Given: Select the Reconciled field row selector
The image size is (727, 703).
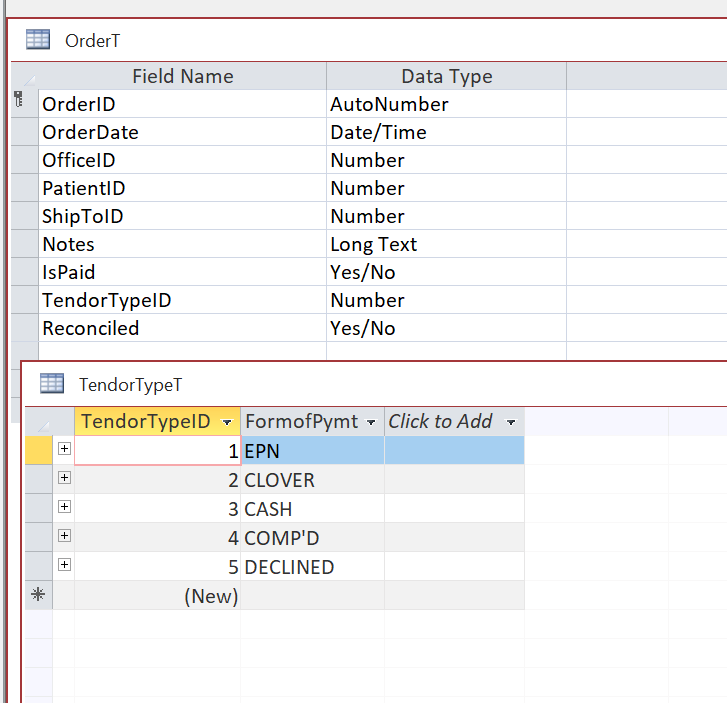Looking at the screenshot, I should 25,328.
